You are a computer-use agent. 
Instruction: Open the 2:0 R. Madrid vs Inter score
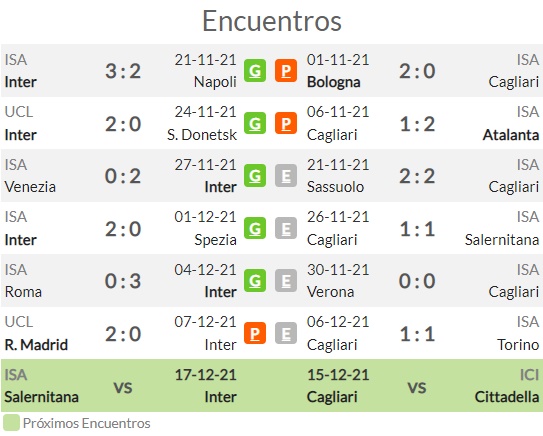click(x=123, y=334)
